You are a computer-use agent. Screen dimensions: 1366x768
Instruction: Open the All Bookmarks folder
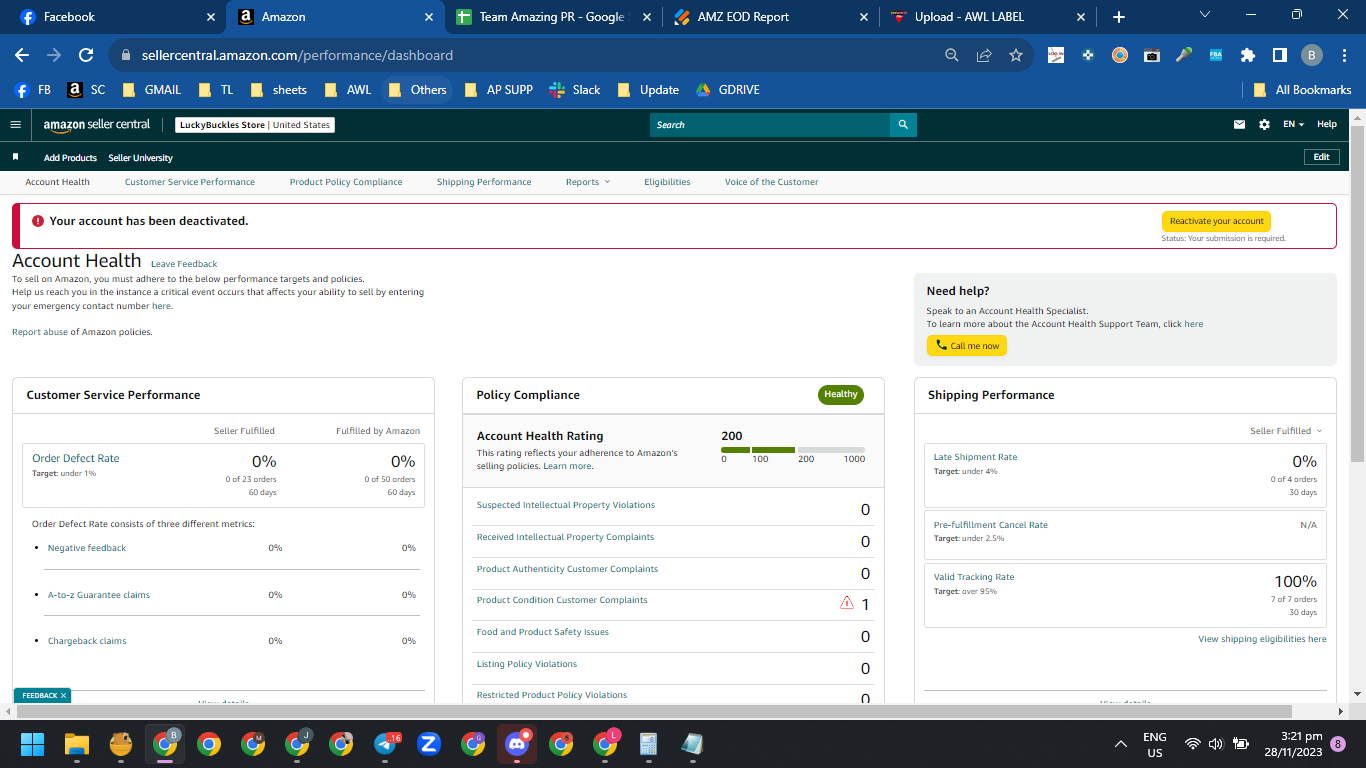coord(1303,90)
